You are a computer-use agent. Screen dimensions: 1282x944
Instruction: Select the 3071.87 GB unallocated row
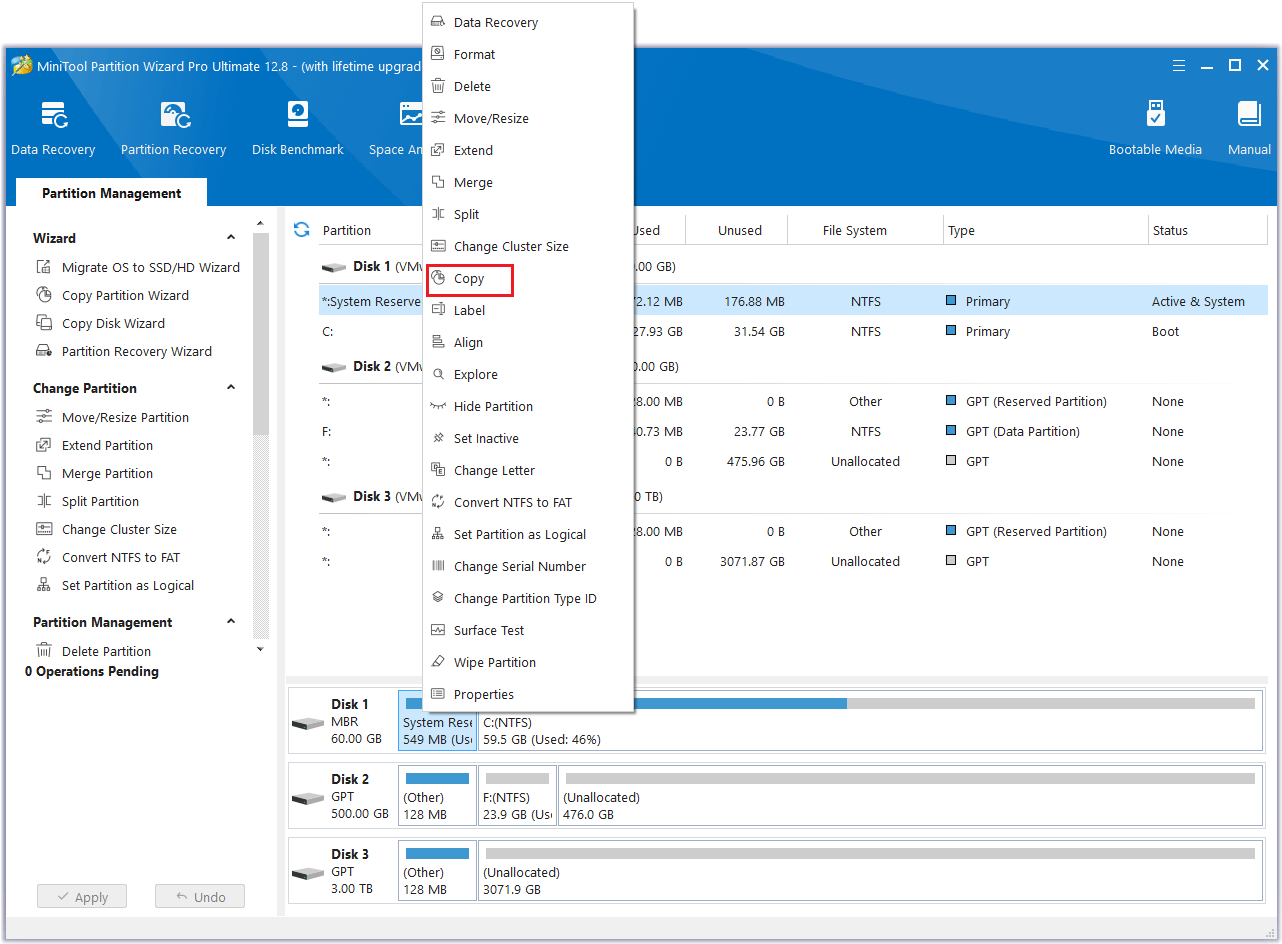tap(793, 561)
